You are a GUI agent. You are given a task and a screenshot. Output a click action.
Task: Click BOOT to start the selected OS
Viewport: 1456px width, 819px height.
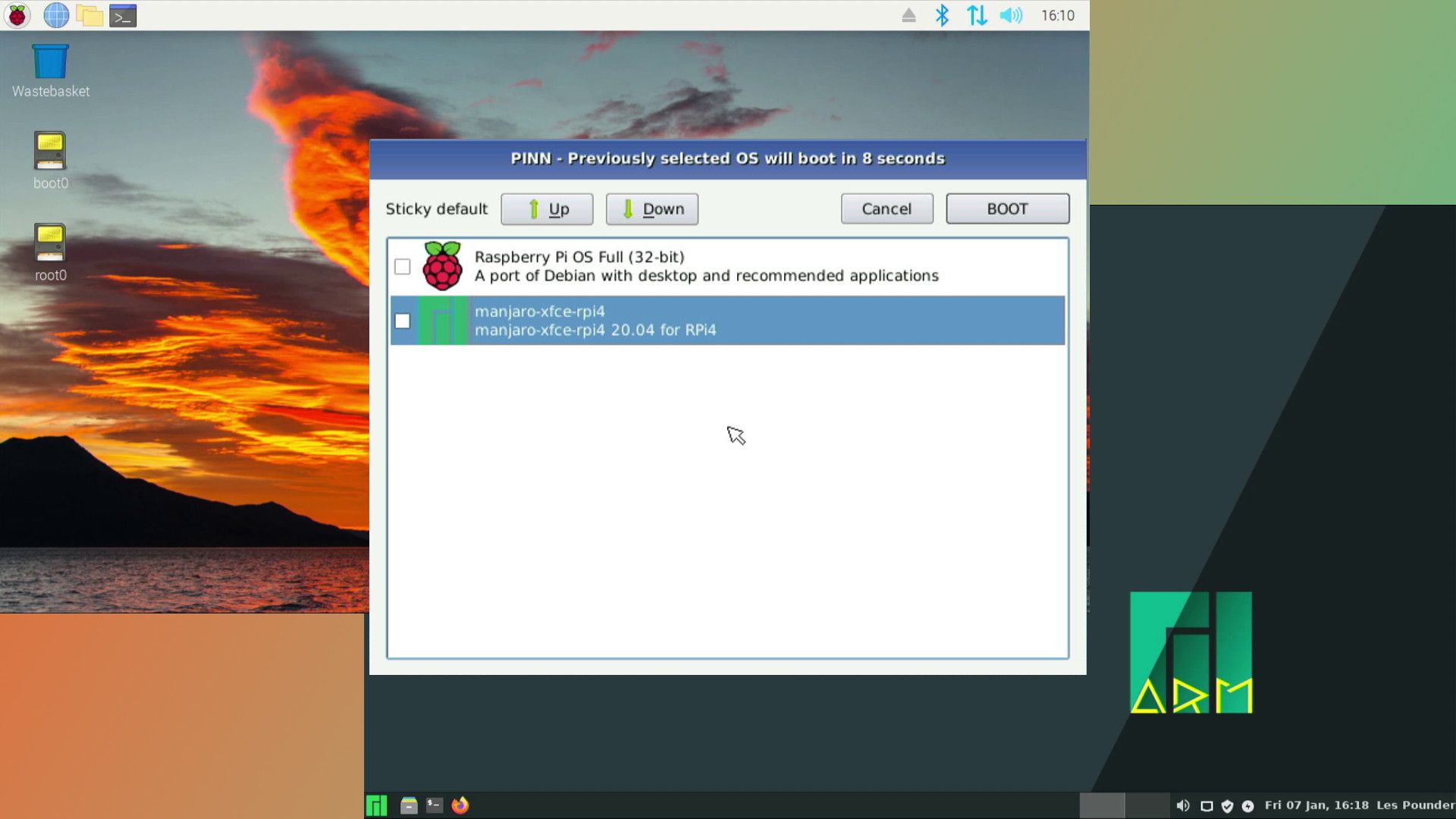(x=1007, y=209)
